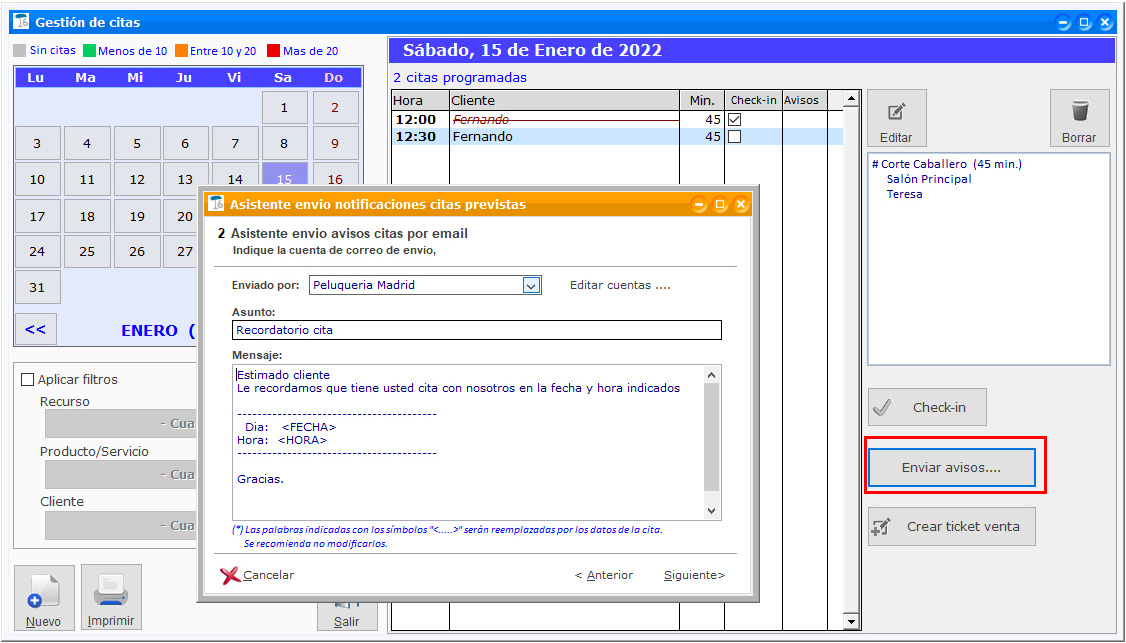Open the Producto/Servicio filter dropdown
The height and width of the screenshot is (643, 1126).
click(121, 475)
